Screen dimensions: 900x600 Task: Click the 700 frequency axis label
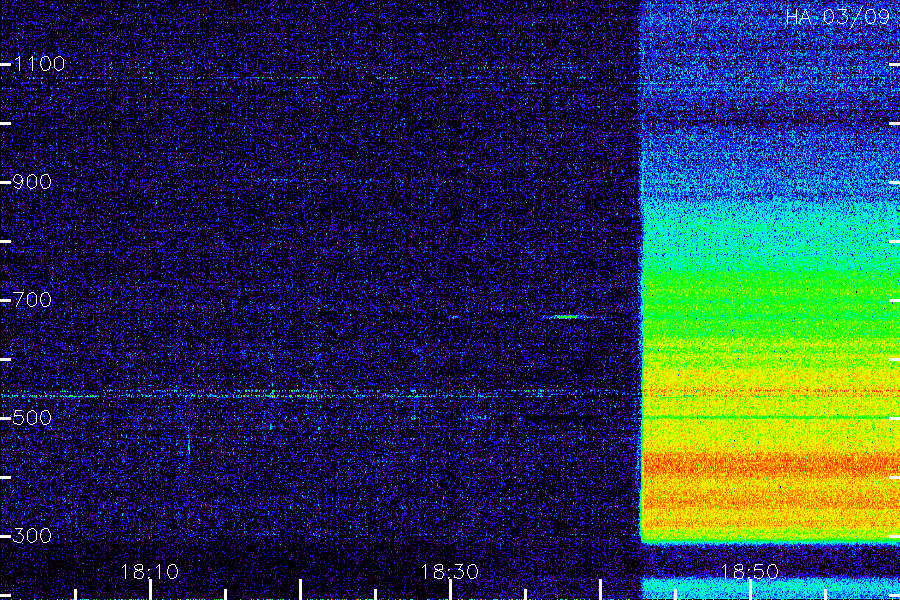(x=32, y=300)
